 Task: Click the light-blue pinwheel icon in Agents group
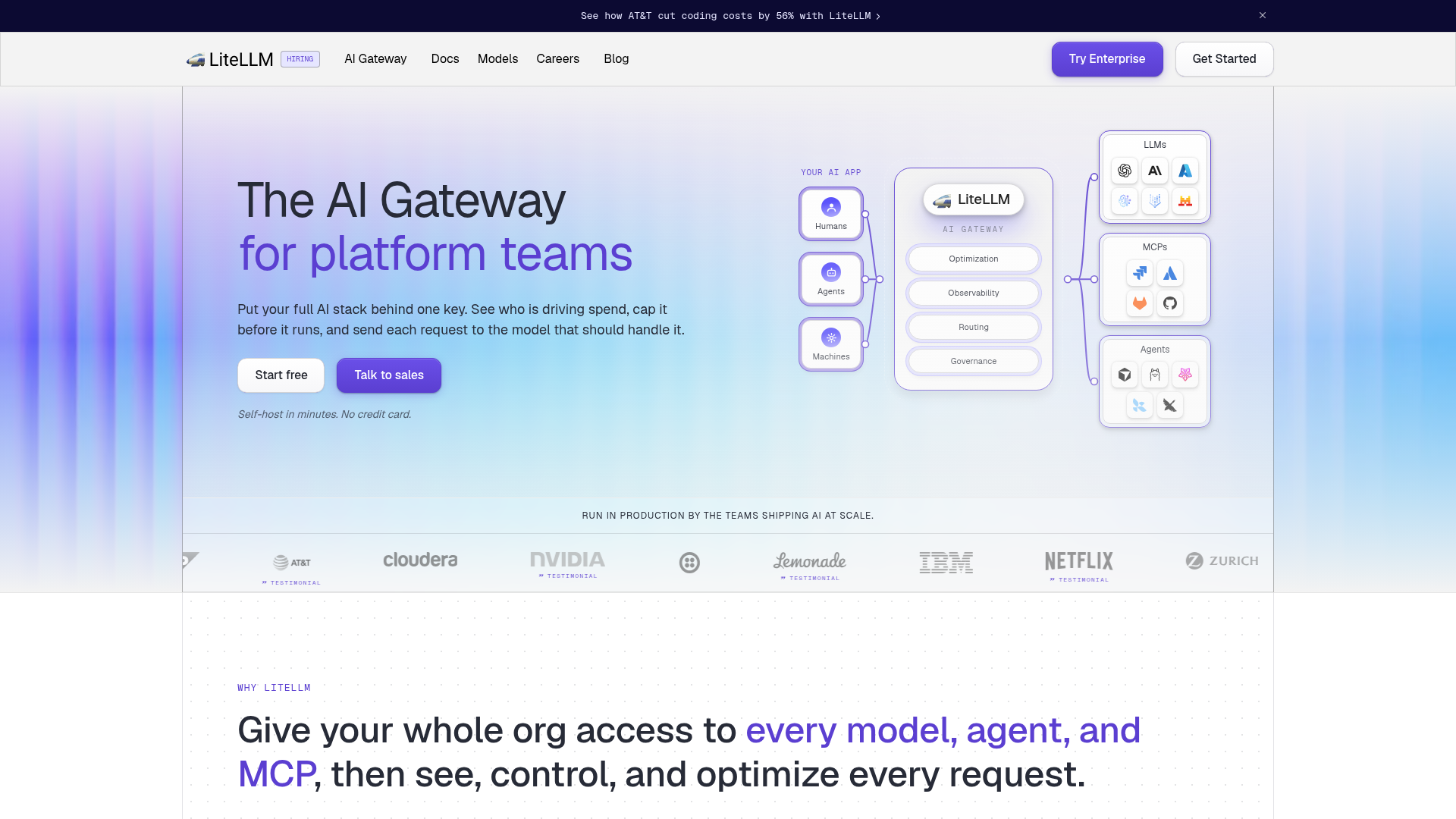1140,406
